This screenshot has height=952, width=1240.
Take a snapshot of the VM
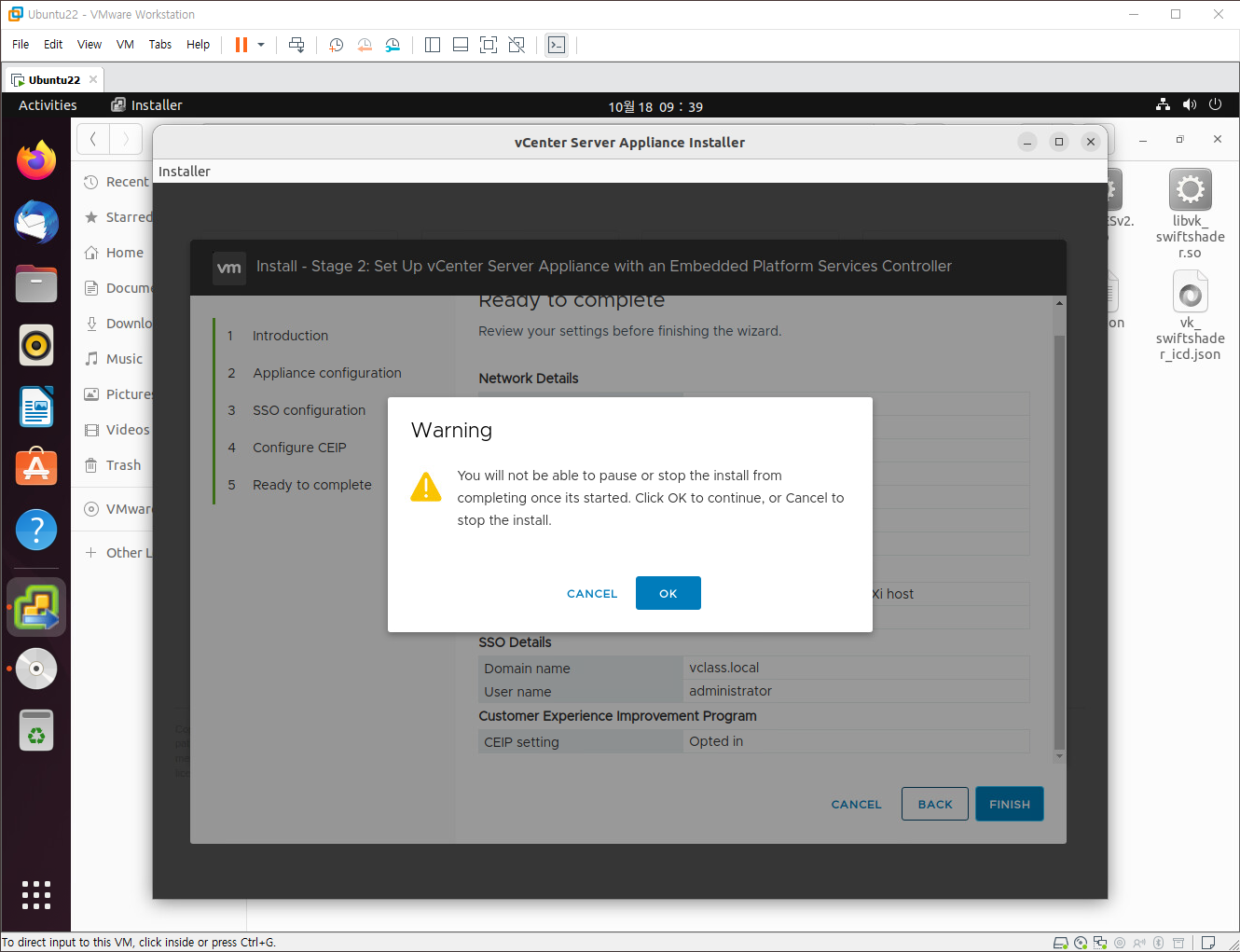click(x=337, y=45)
